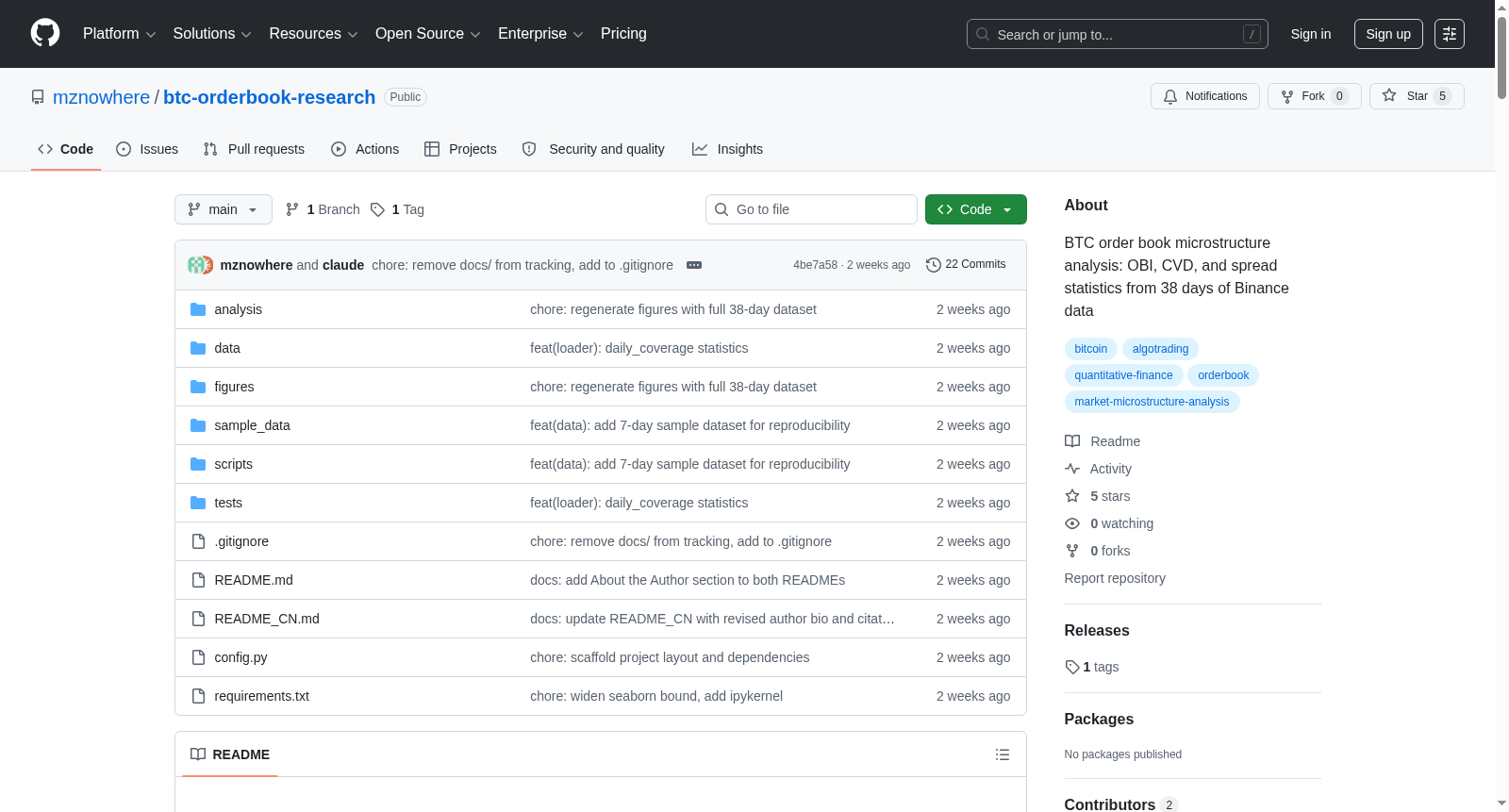Open the scripts folder icon
The height and width of the screenshot is (812, 1509).
coord(198,464)
